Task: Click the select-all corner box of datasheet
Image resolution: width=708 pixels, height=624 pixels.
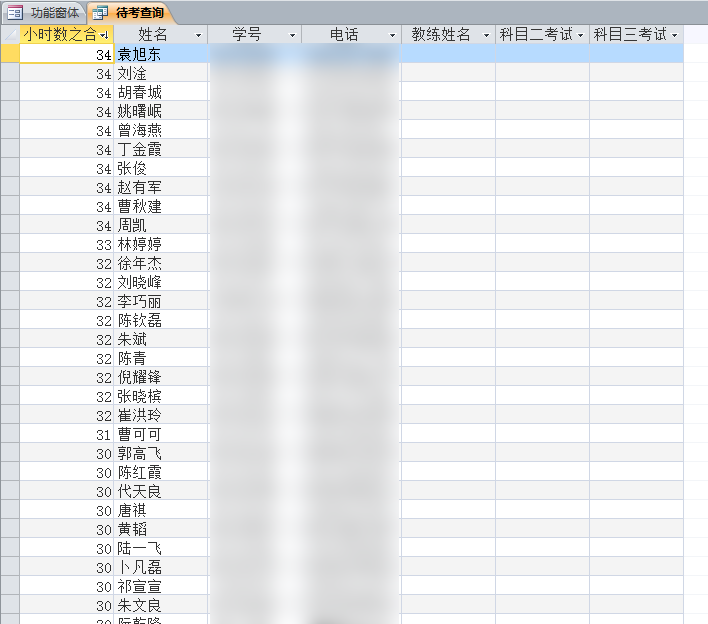Action: tap(10, 35)
